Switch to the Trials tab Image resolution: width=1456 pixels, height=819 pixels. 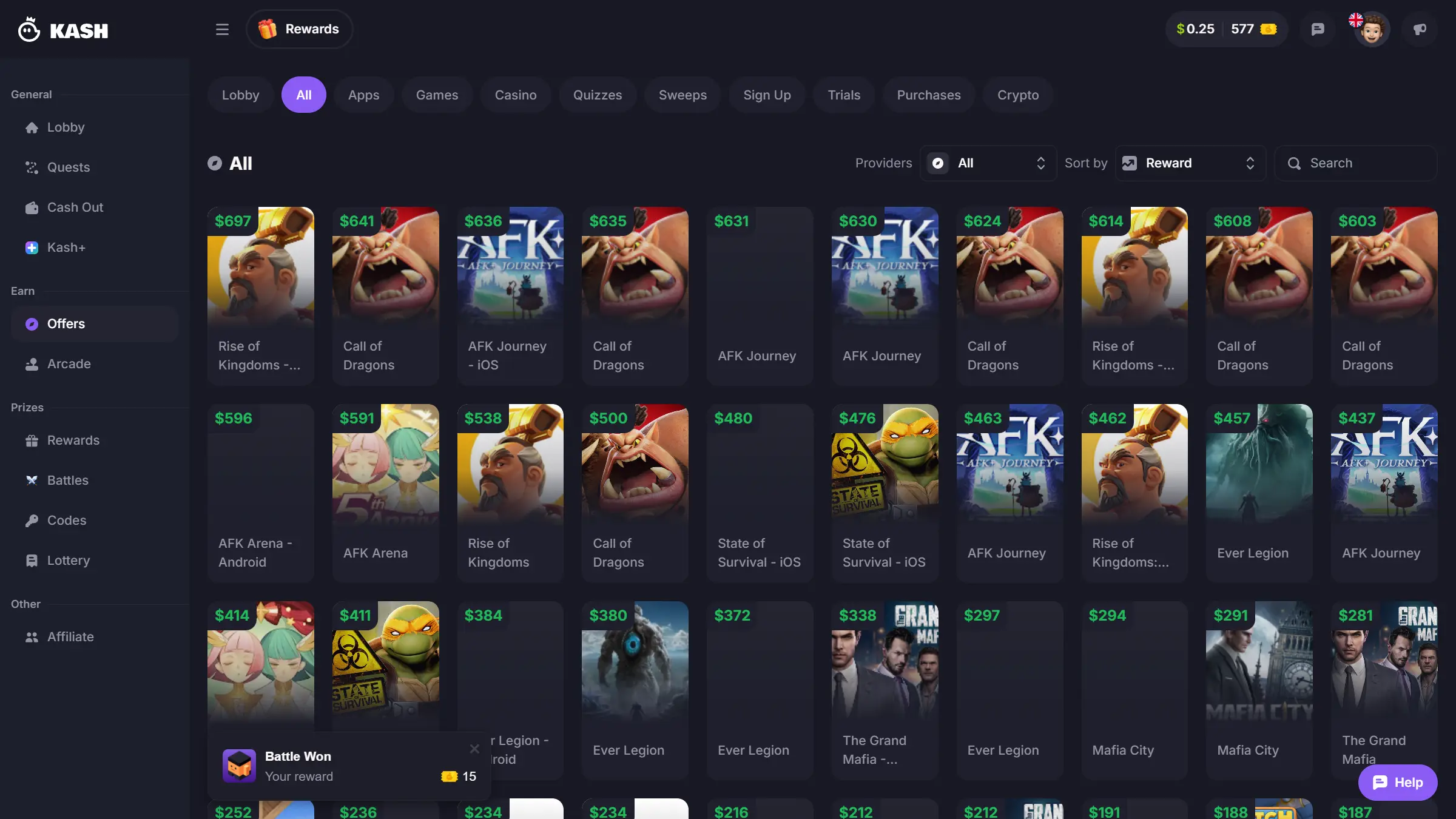[844, 95]
